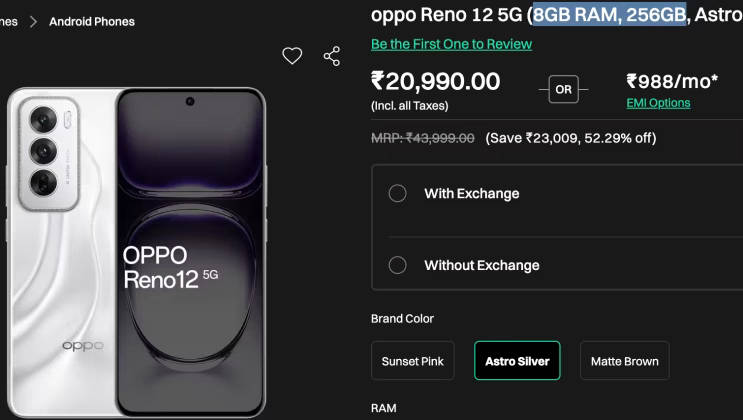Click the ₹20,990.00 price
This screenshot has width=743, height=420.
[435, 81]
